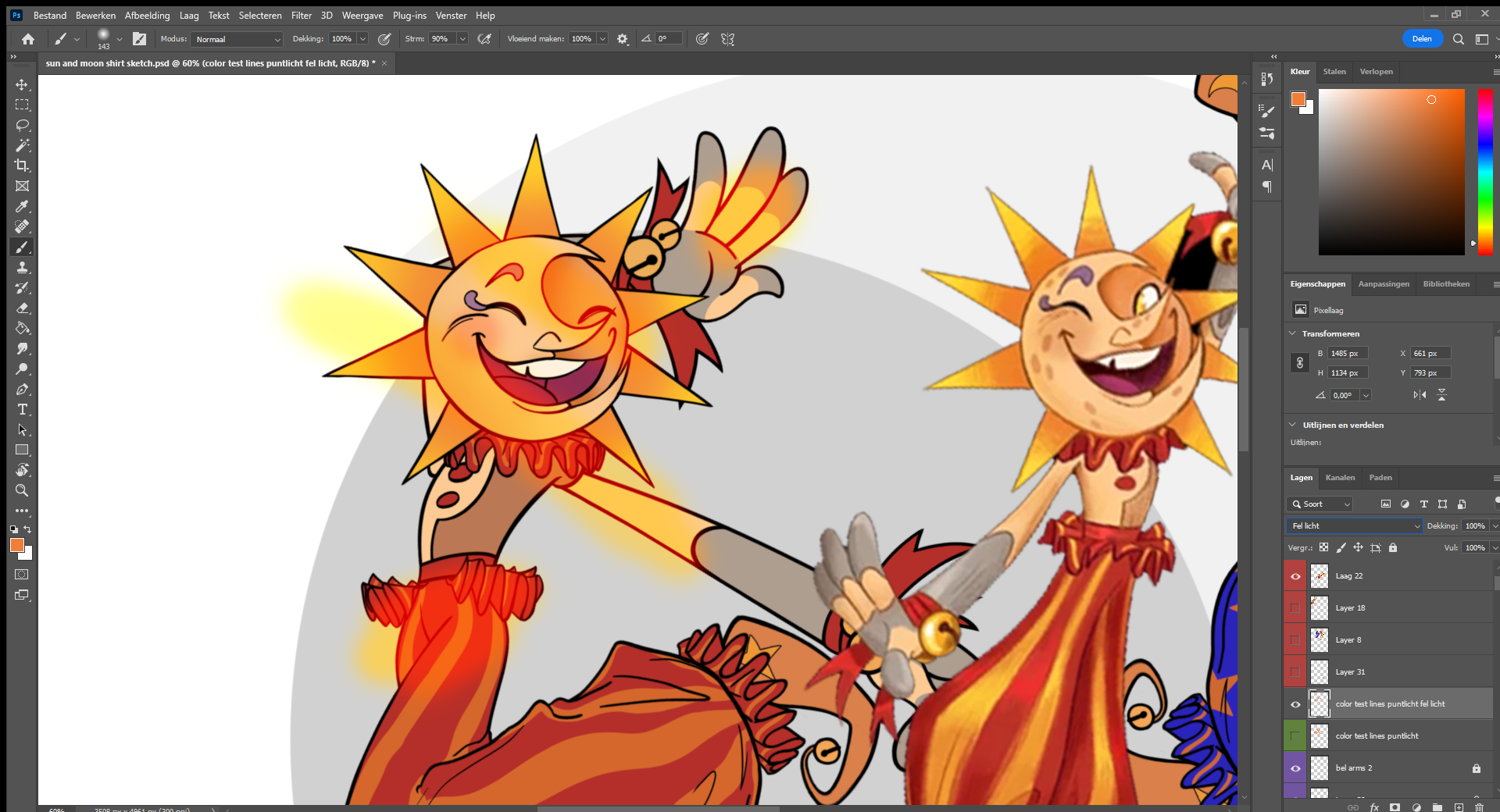
Task: Open the brush preset picker arrow
Action: [119, 39]
